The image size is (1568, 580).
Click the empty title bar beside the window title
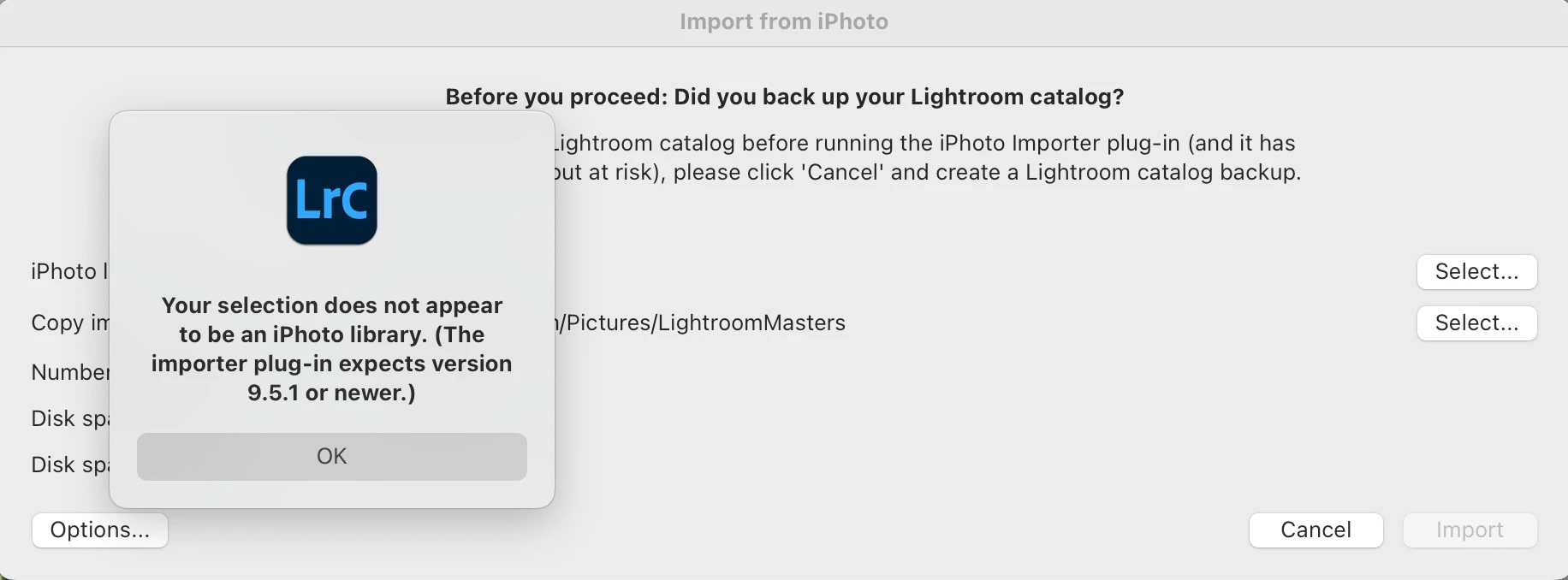point(1198,22)
